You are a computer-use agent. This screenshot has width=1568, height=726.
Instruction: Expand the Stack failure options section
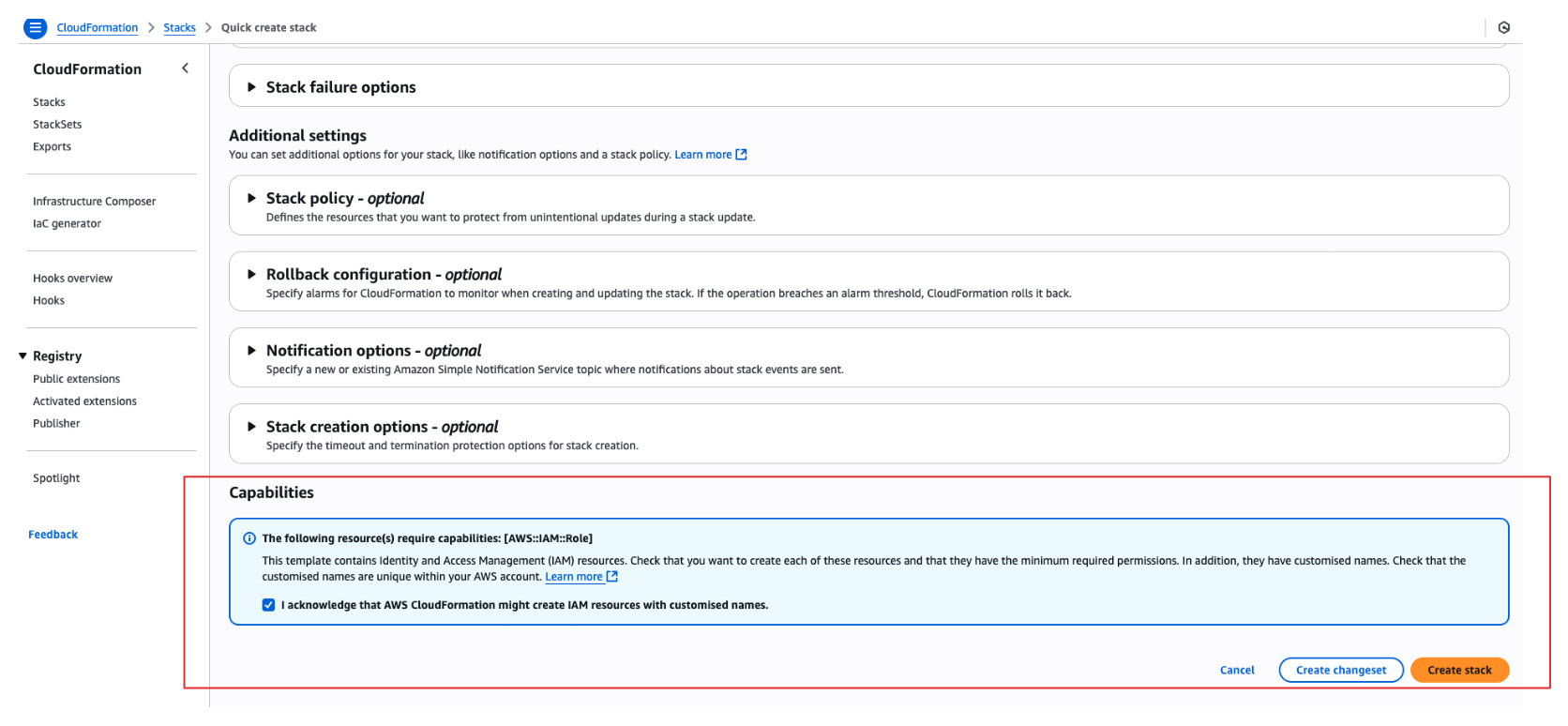tap(251, 87)
